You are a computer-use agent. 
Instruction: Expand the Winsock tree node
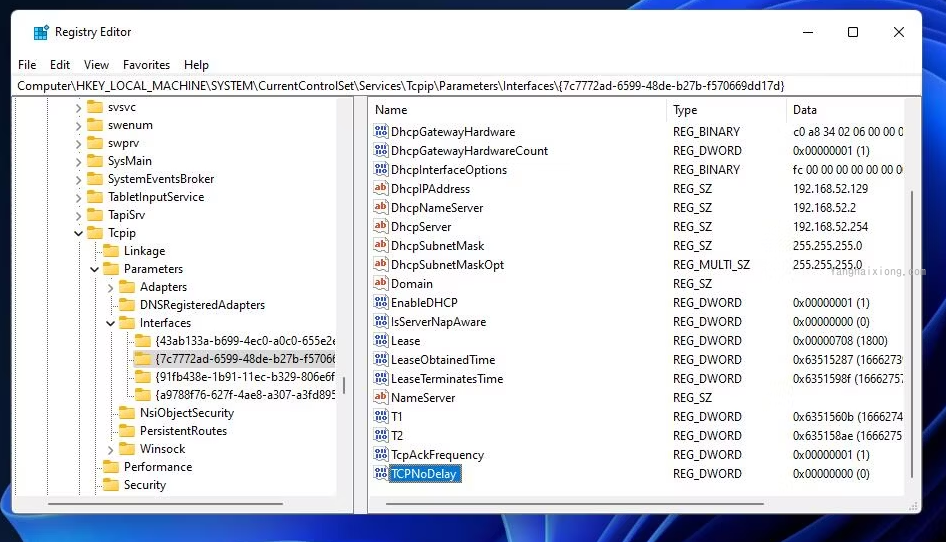110,450
